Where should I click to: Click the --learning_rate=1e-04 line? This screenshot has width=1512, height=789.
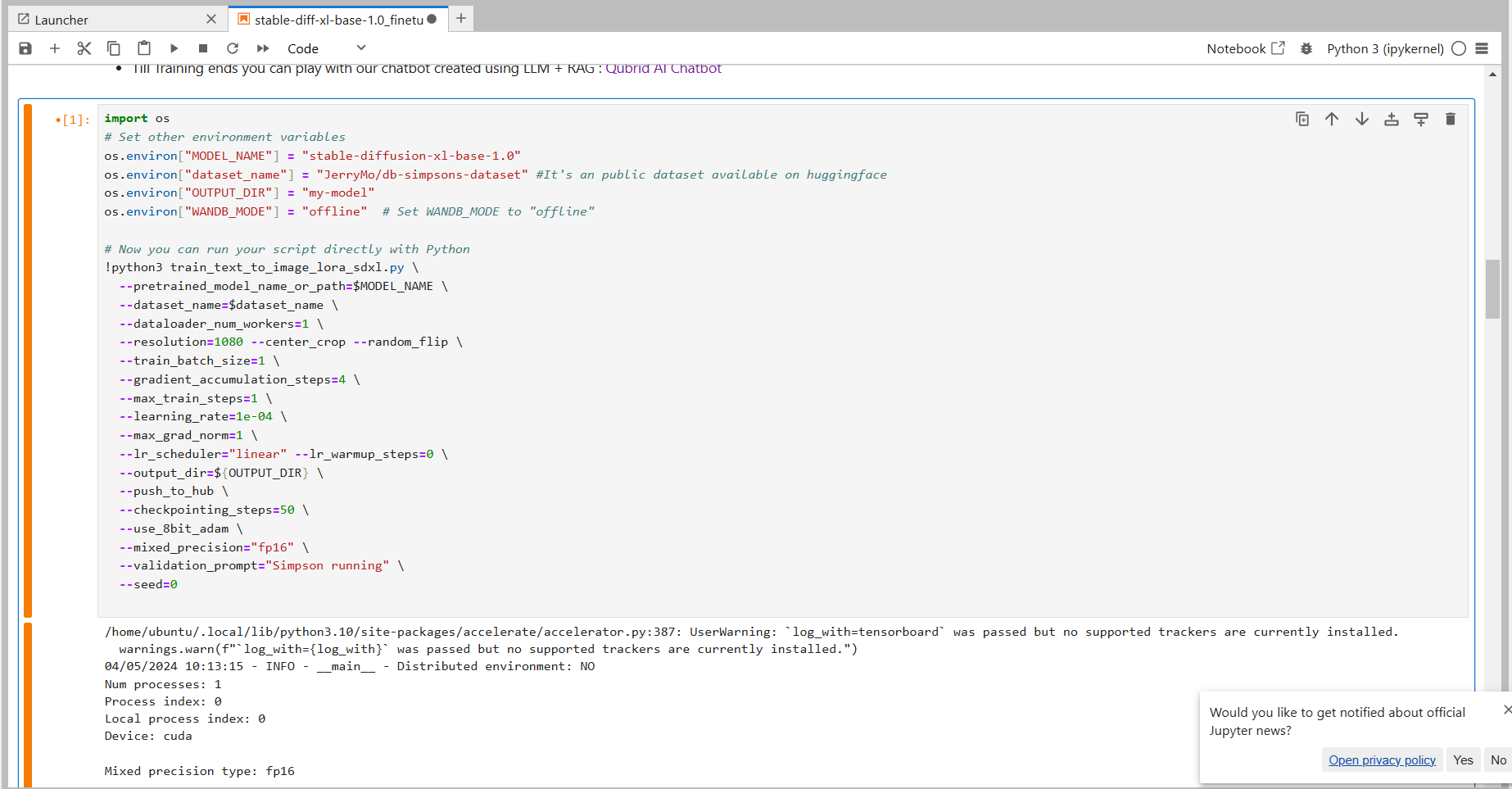(203, 417)
